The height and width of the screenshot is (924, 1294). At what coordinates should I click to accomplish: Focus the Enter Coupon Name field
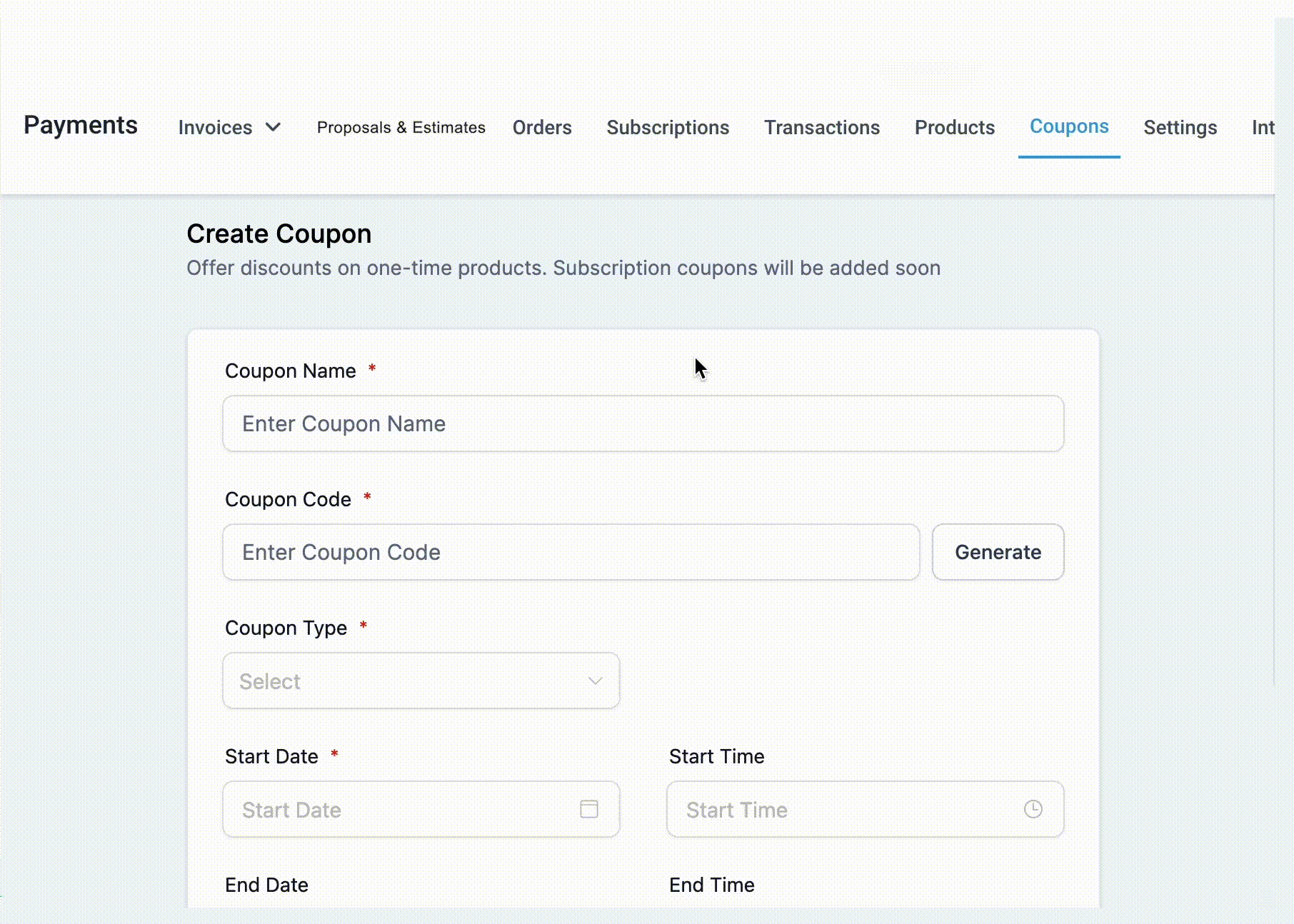(x=643, y=423)
